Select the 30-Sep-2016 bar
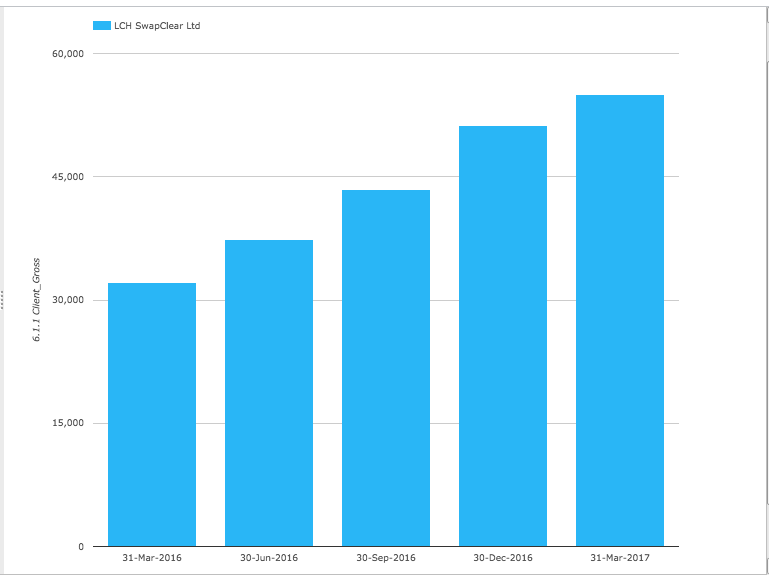Viewport: 769px width, 578px height. pos(386,368)
